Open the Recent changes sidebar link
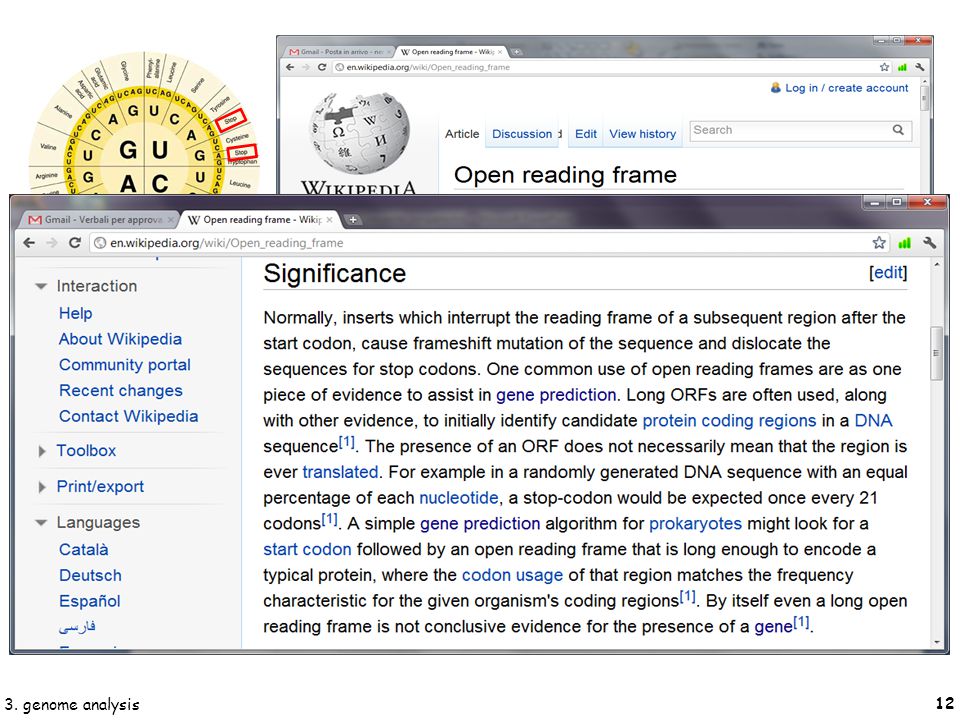The width and height of the screenshot is (960, 720). (x=121, y=390)
